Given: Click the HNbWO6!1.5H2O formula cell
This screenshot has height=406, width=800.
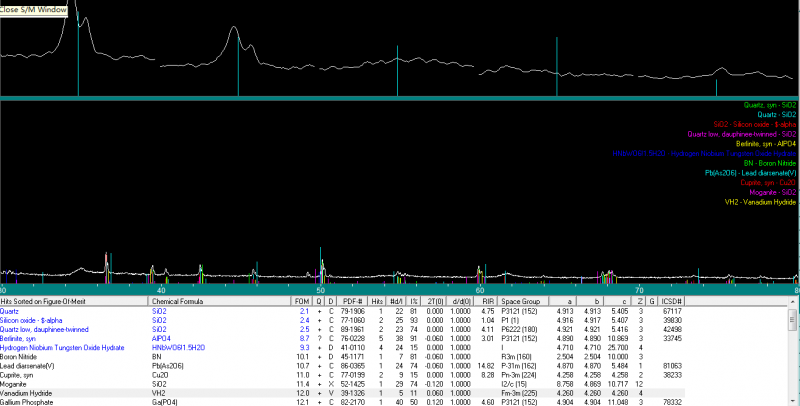Looking at the screenshot, I should [178, 348].
